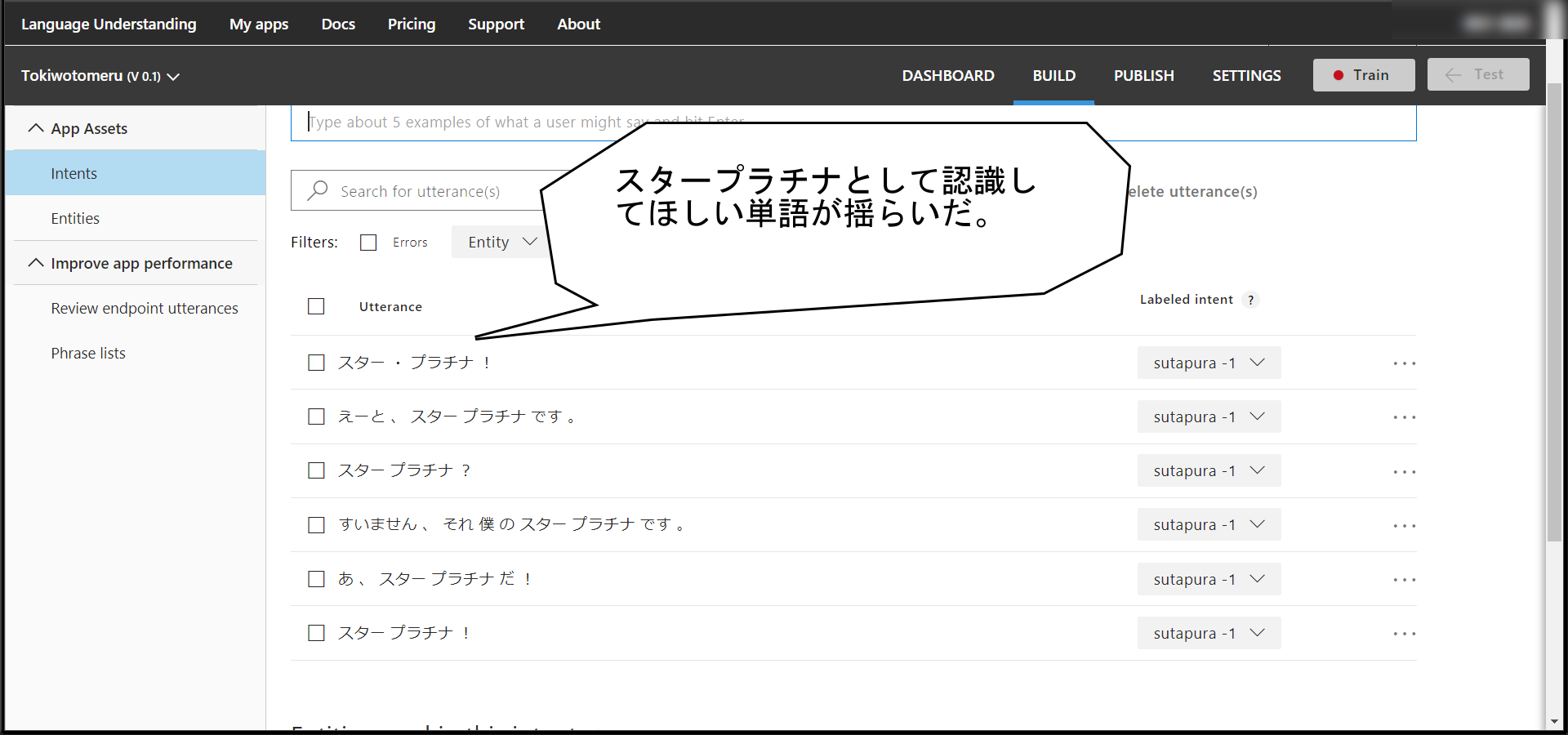Change intent for えーと、スタープラチナです row

1209,416
